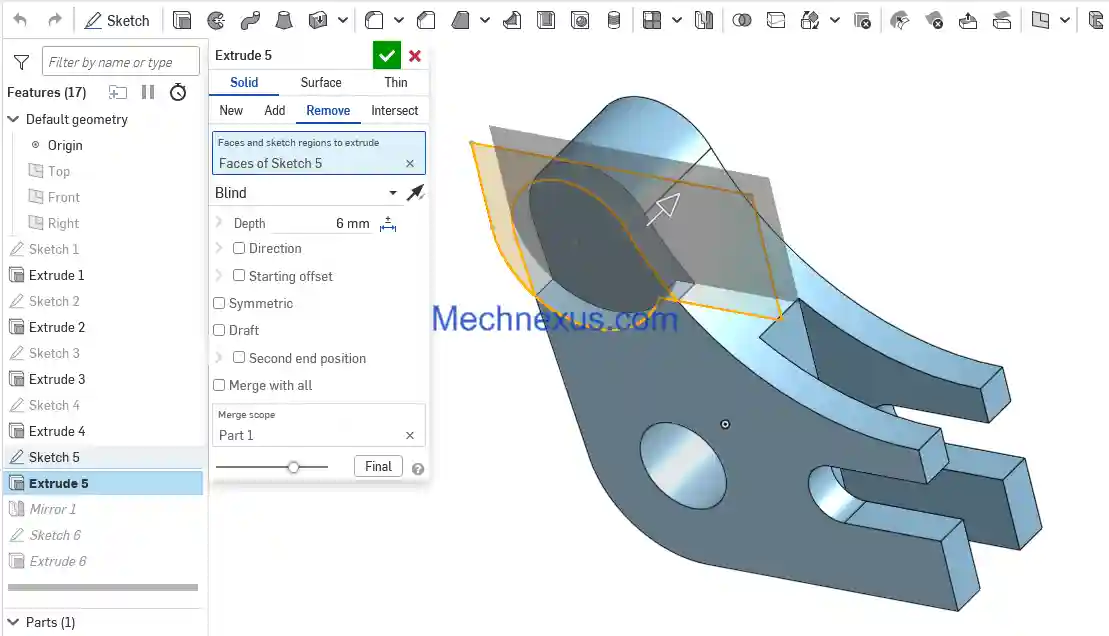The height and width of the screenshot is (636, 1109).
Task: Click the Undo arrow icon
Action: (x=20, y=21)
